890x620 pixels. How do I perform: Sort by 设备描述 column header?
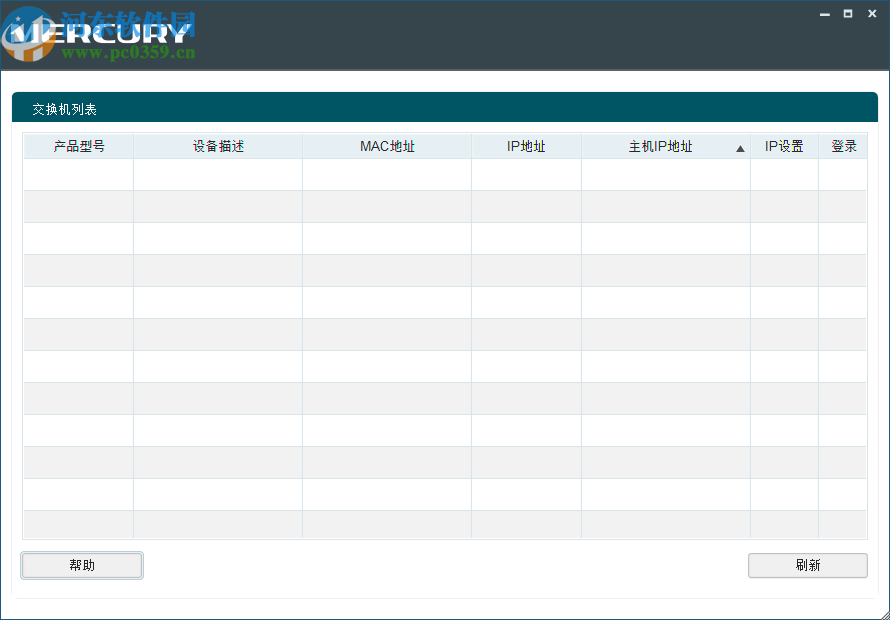click(x=218, y=146)
